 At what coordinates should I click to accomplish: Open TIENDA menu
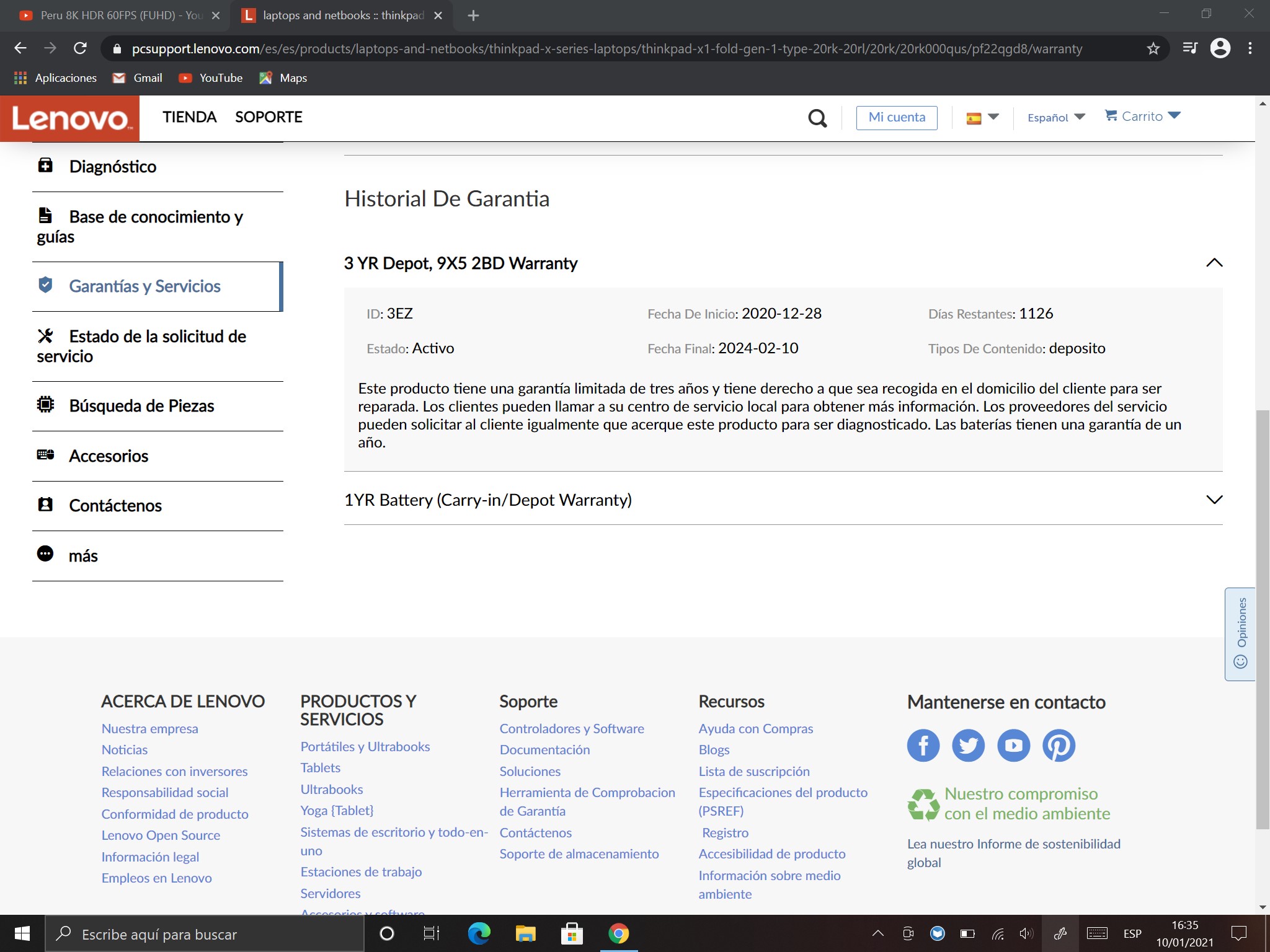tap(189, 117)
